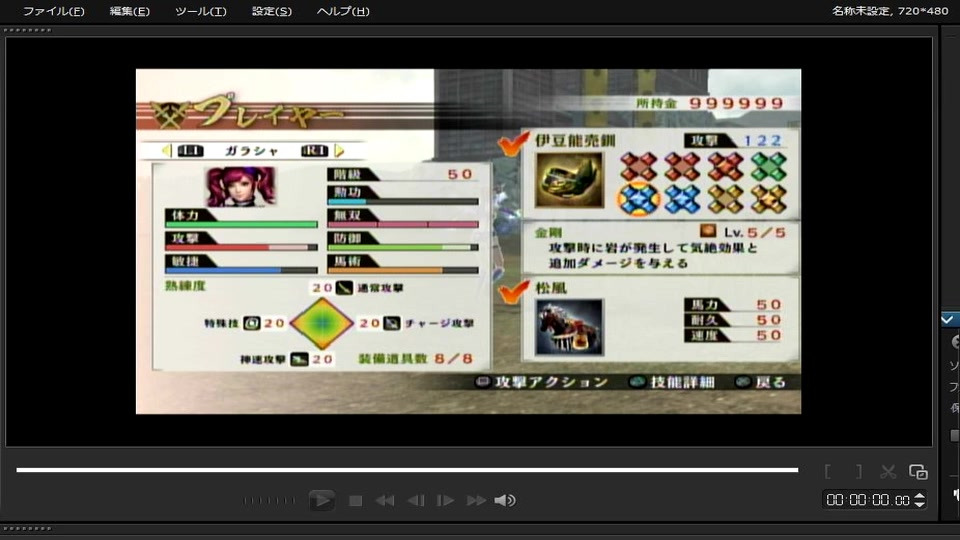Jump to end with fast-forward button
The width and height of the screenshot is (960, 540).
476,501
